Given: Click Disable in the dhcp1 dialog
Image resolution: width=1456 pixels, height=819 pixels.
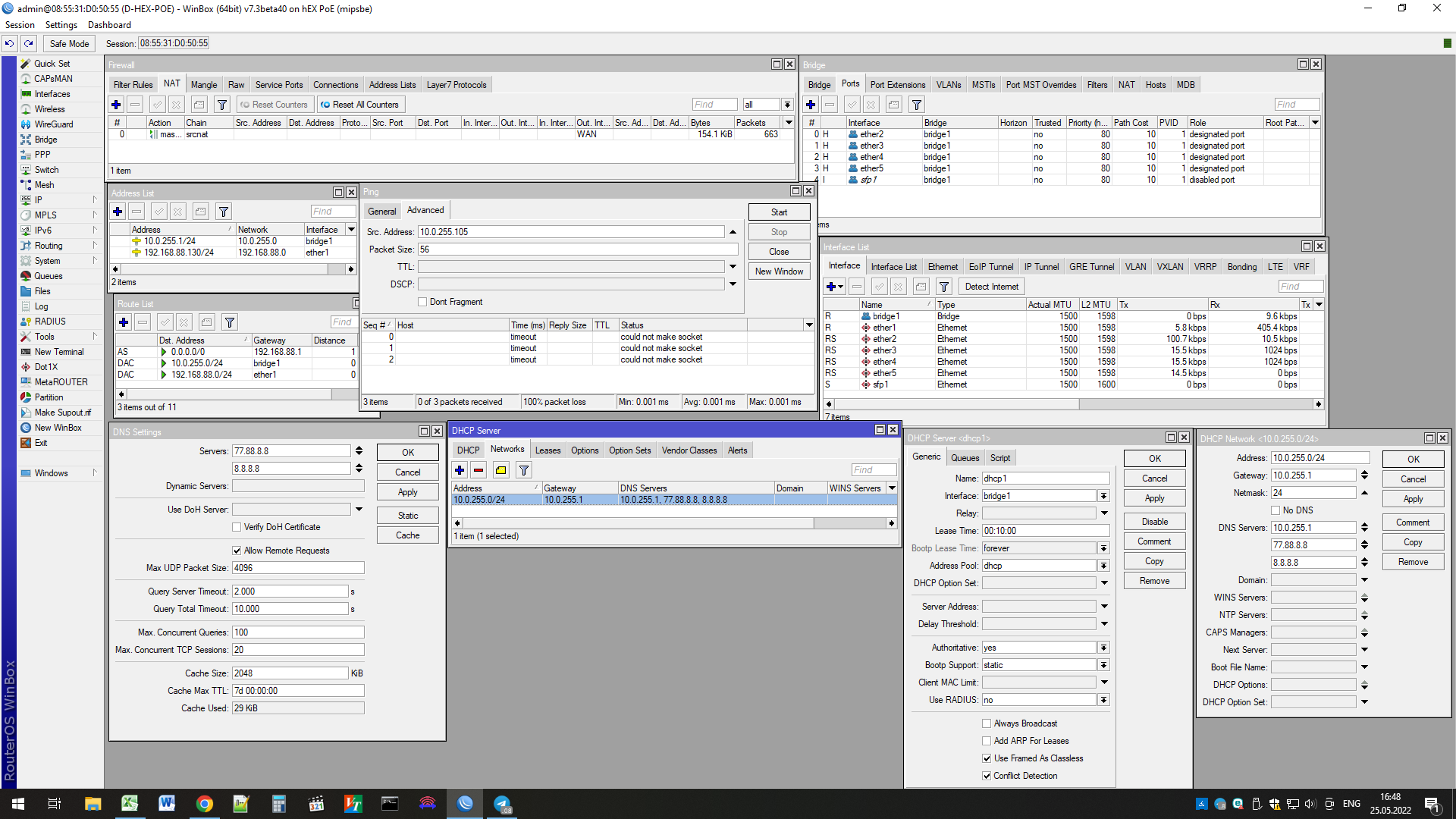Looking at the screenshot, I should 1154,522.
